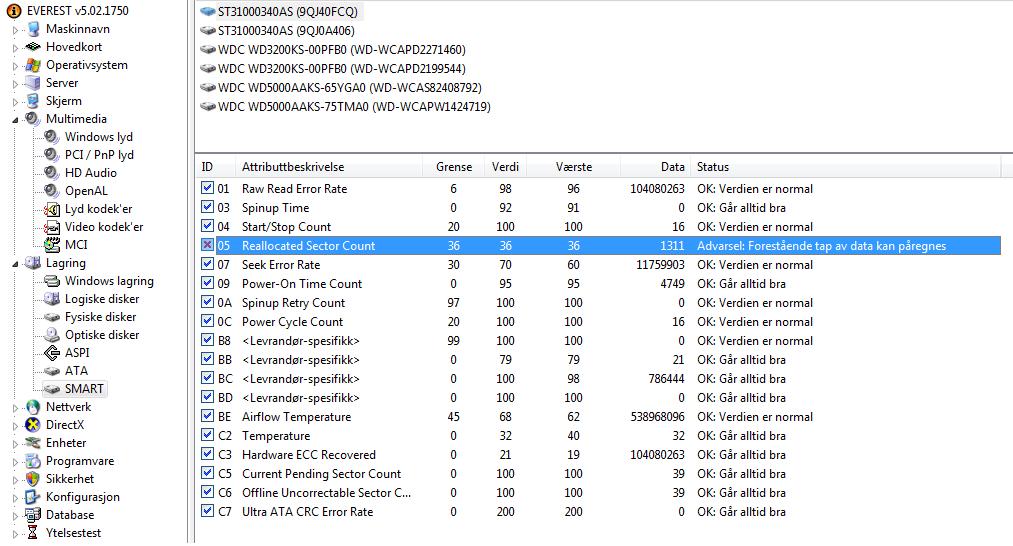
Task: Toggle checkbox for Ultra ATA CRC Error Rate
Action: (x=207, y=511)
